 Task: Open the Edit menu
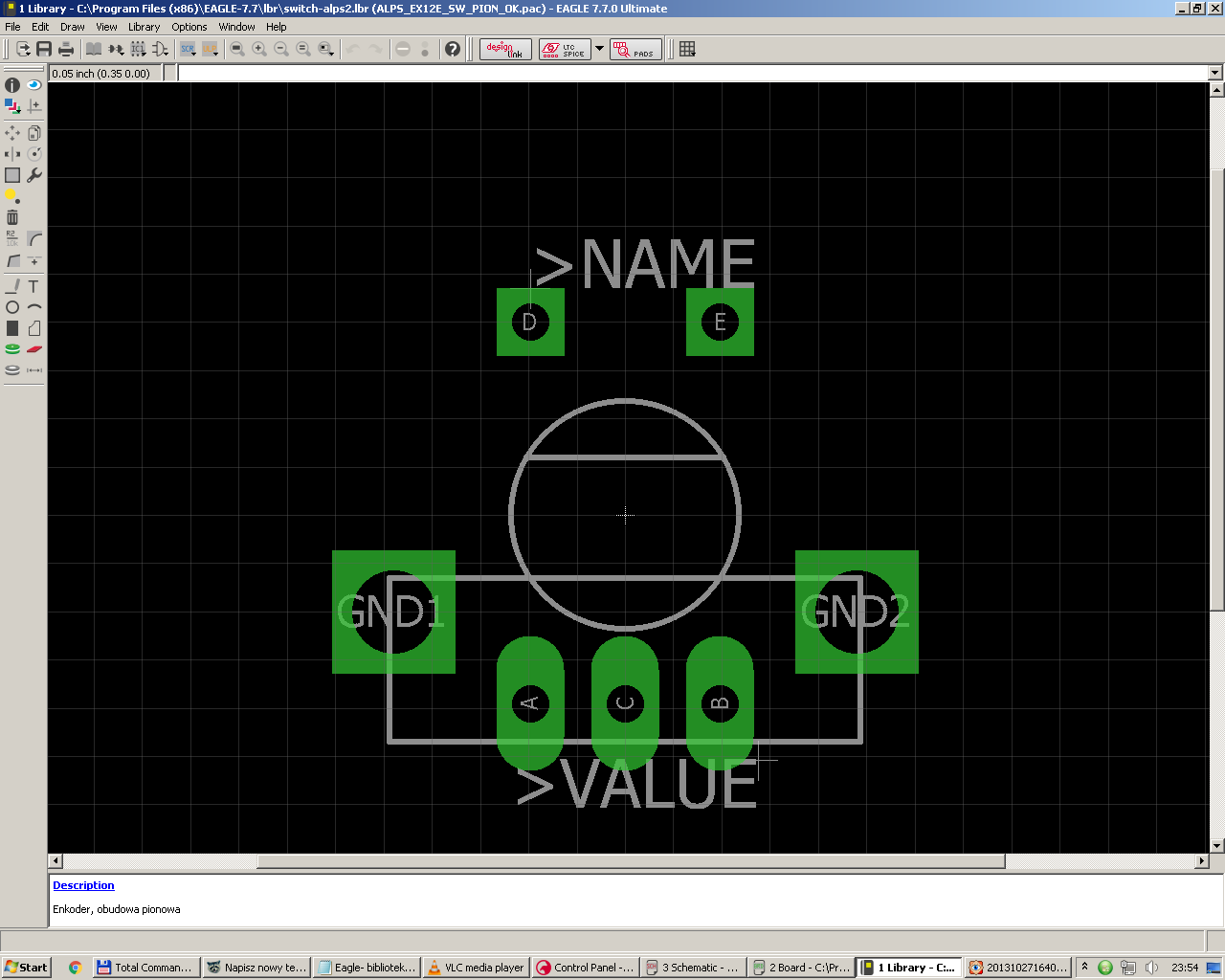(40, 27)
